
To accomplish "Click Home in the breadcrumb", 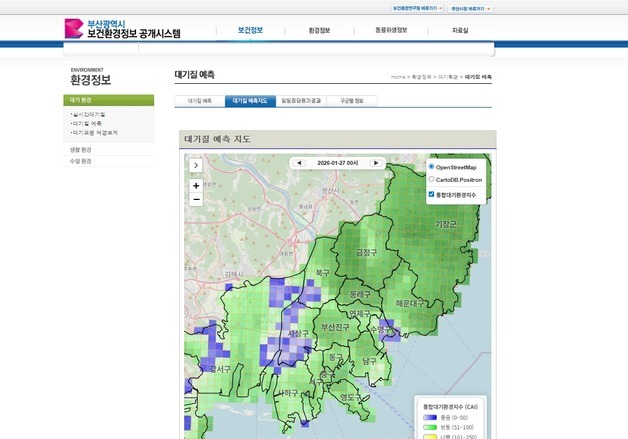I will click(398, 77).
